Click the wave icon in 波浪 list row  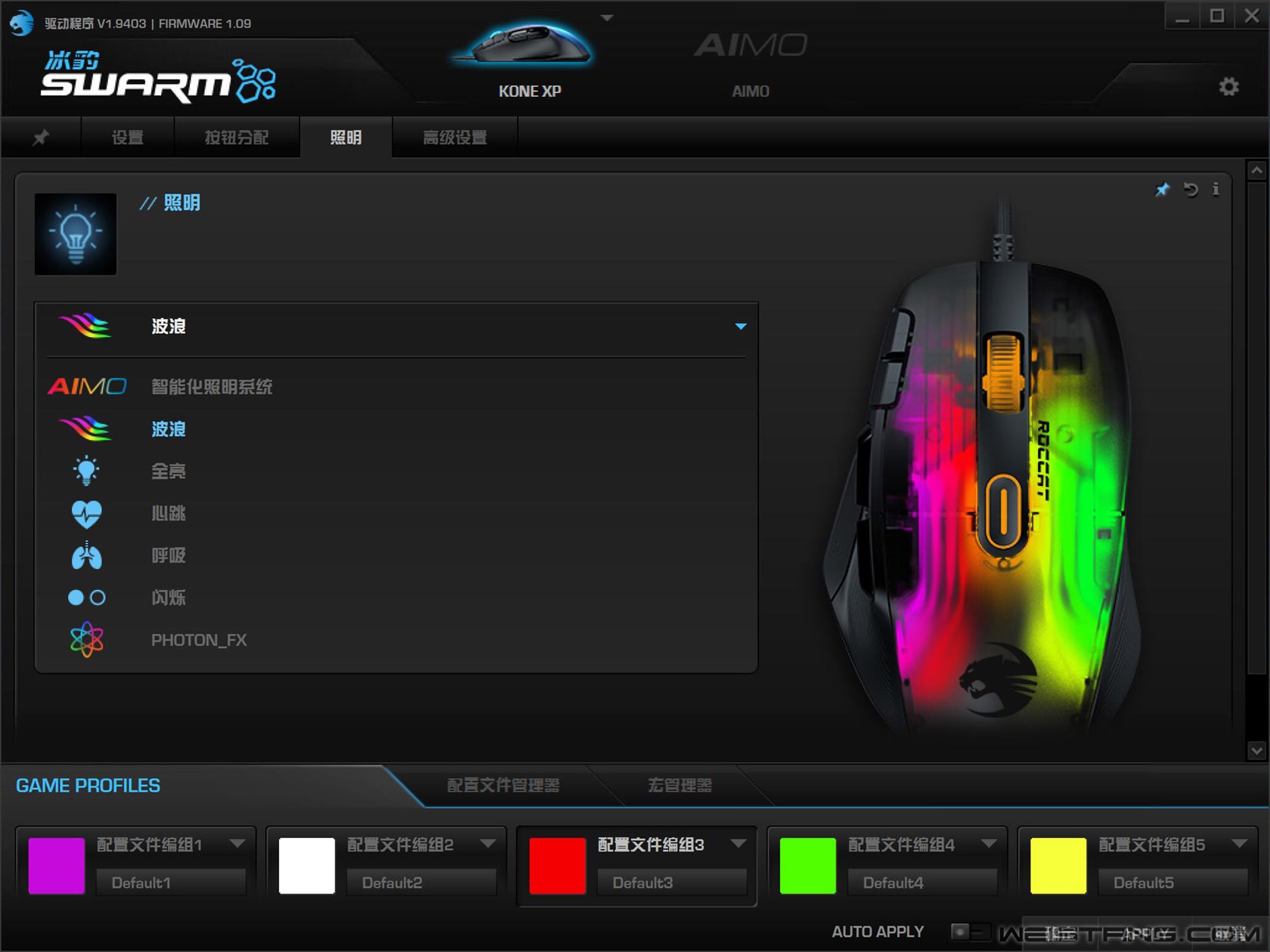click(x=86, y=428)
